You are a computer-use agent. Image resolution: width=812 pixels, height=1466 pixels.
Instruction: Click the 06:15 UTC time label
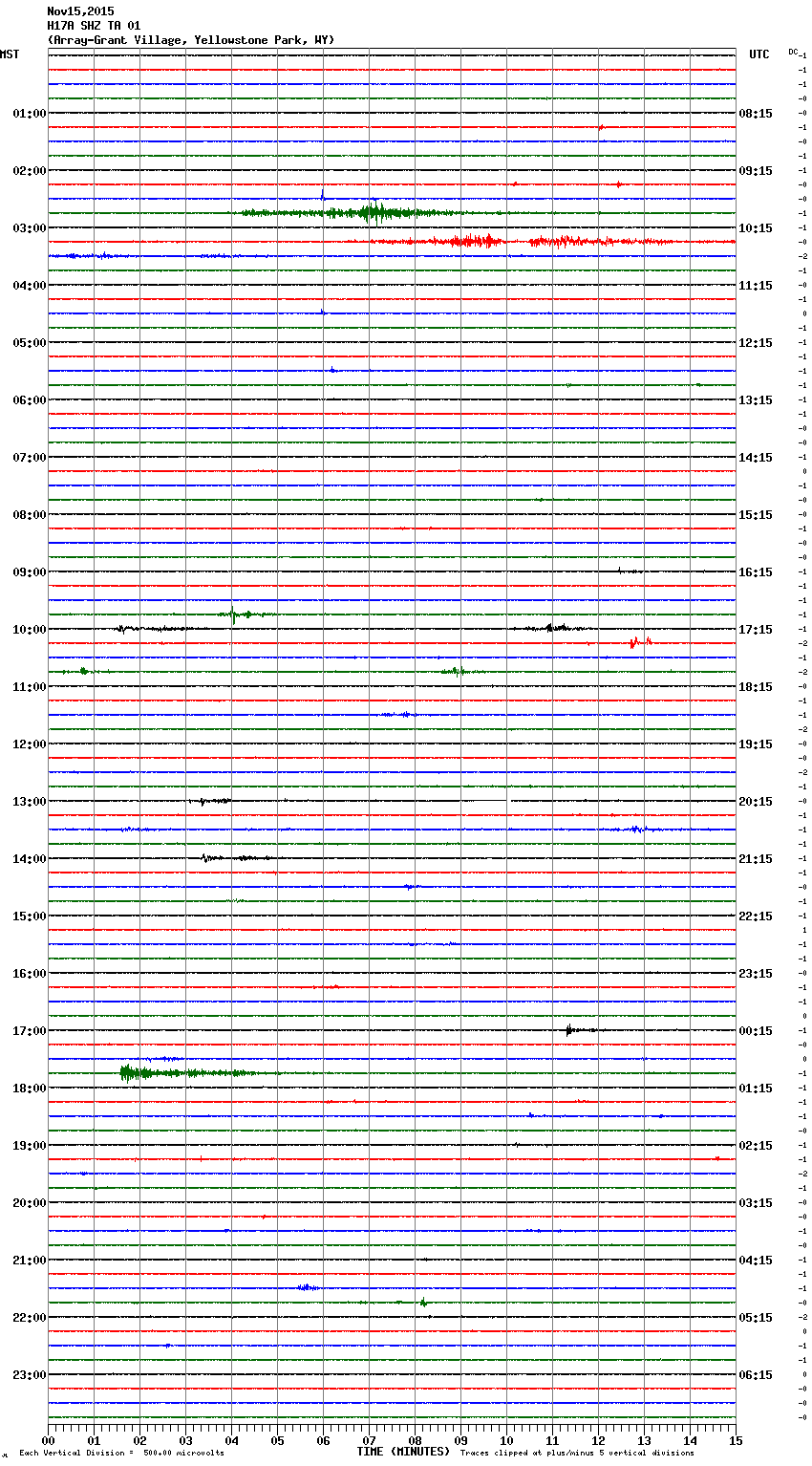(756, 1375)
